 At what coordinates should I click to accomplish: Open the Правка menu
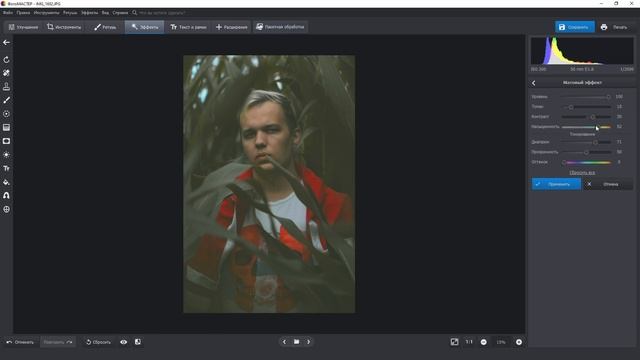(x=23, y=13)
